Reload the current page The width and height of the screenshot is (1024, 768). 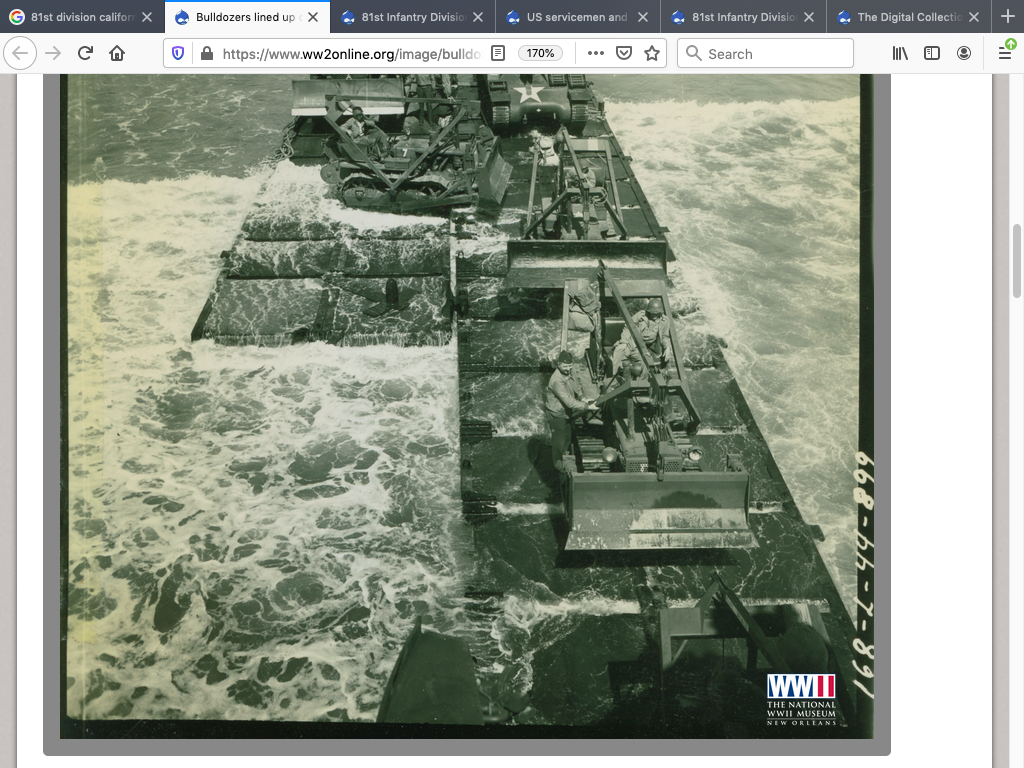pyautogui.click(x=85, y=54)
